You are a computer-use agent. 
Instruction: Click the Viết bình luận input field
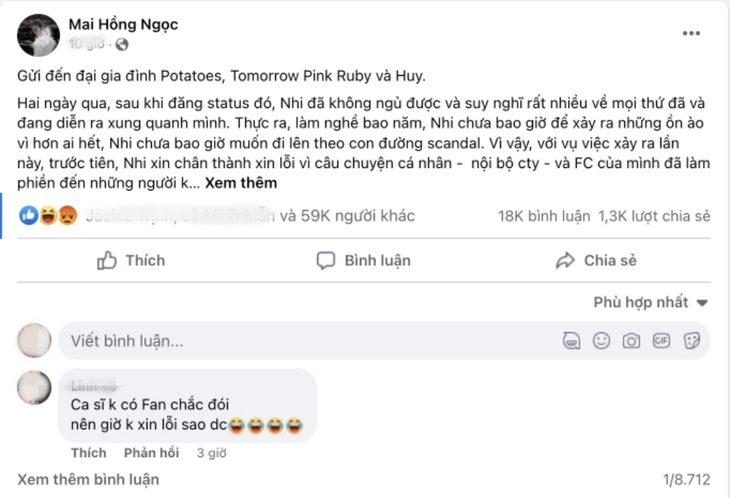click(300, 341)
